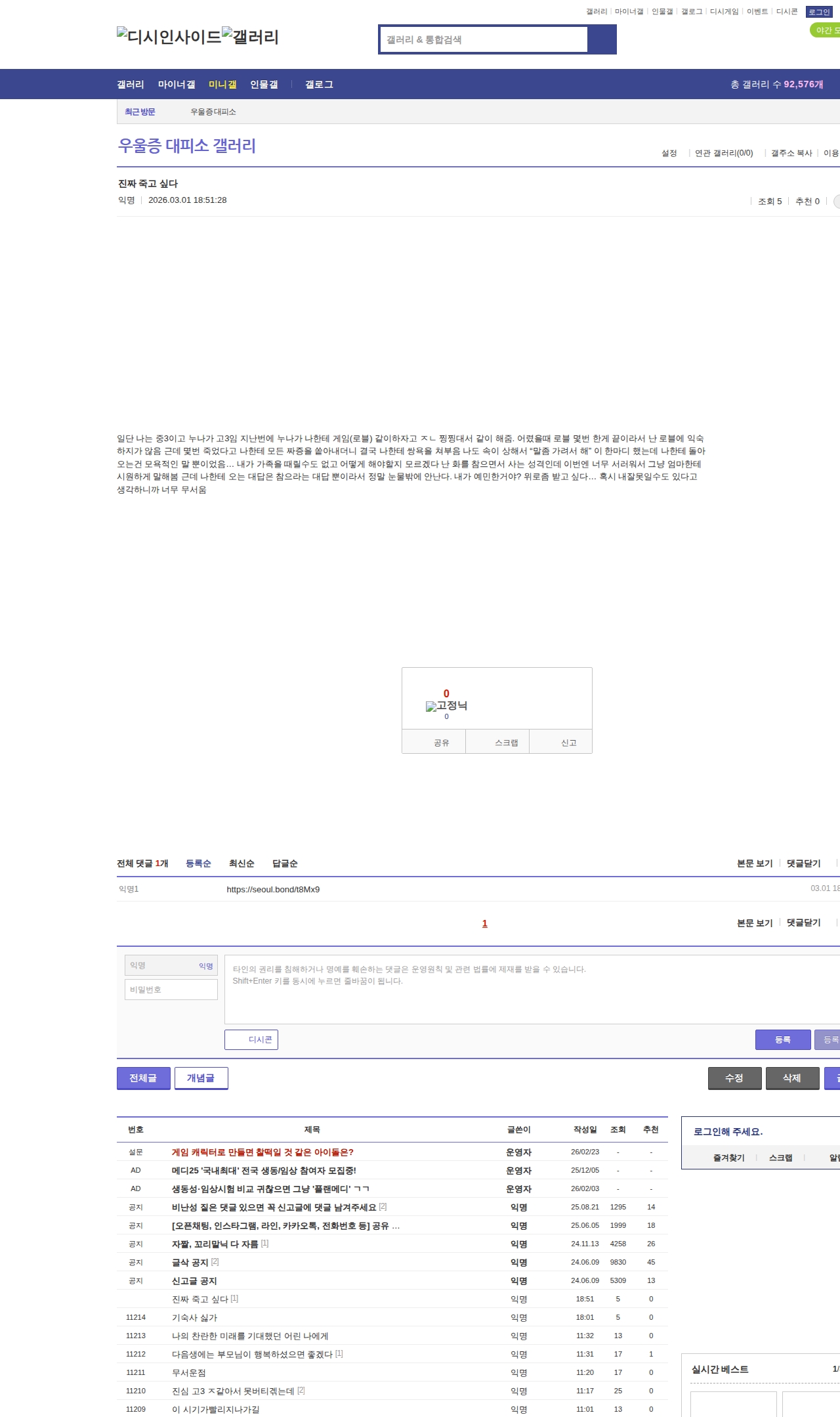
Task: Open the 글삭 공지 notice post
Action: pos(190,1262)
